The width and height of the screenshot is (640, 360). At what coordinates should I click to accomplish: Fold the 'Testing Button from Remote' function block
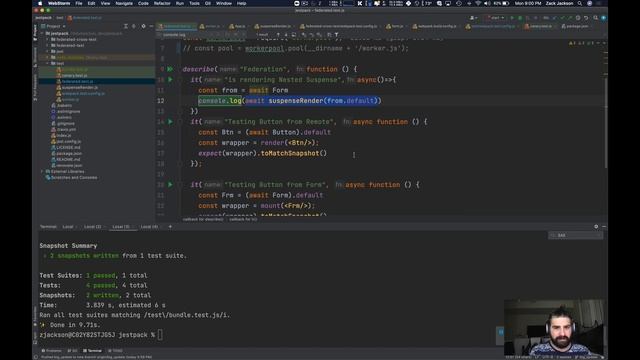pos(180,122)
